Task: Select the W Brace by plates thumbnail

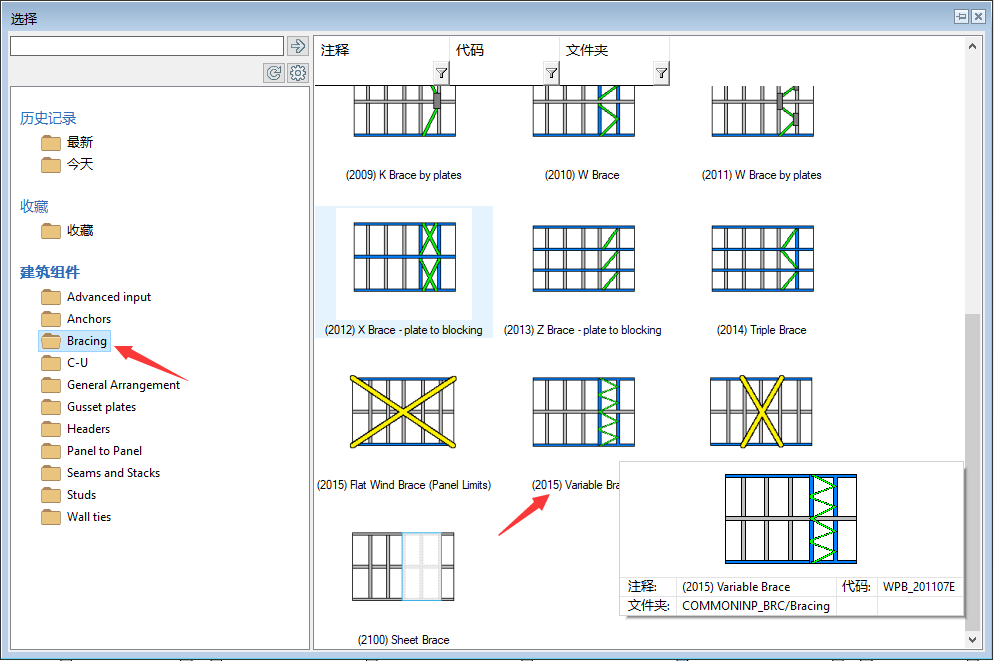Action: pos(763,112)
